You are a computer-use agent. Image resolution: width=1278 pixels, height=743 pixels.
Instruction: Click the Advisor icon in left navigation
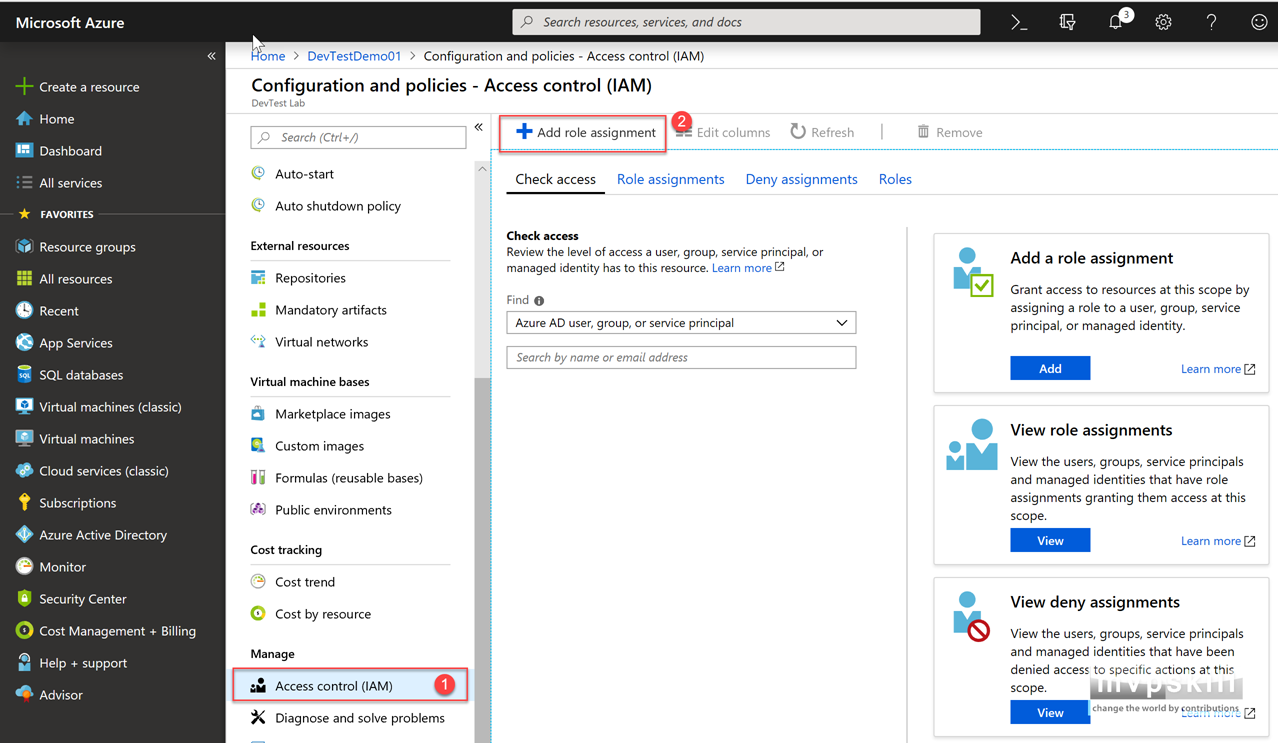point(24,695)
